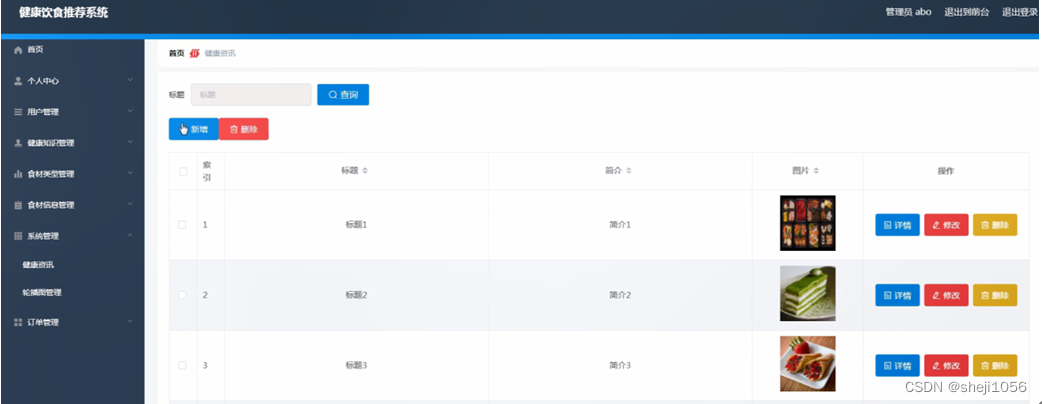Click 详情 button for row 标题2
The height and width of the screenshot is (404, 1042).
(897, 295)
